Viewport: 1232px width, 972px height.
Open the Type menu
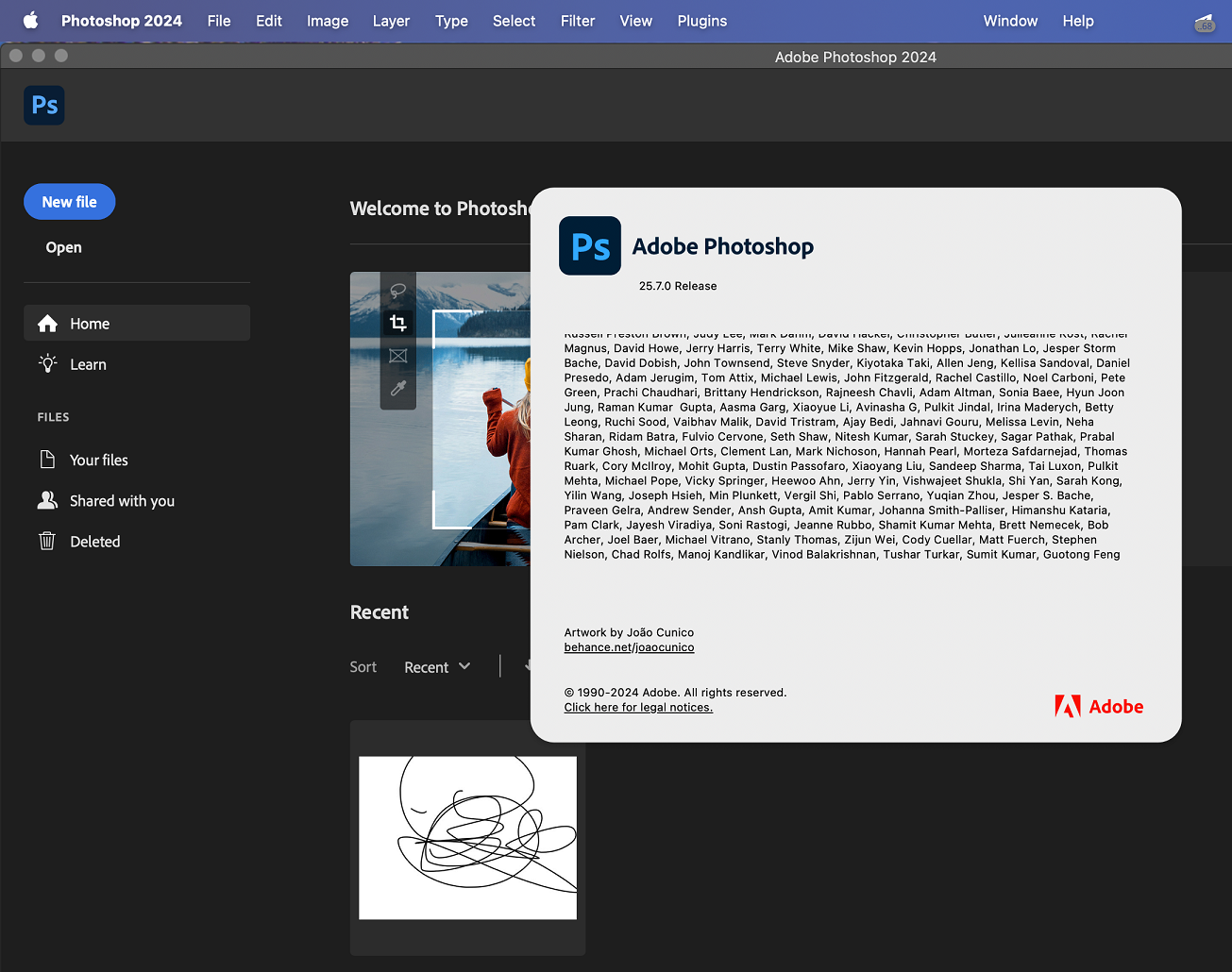click(451, 21)
